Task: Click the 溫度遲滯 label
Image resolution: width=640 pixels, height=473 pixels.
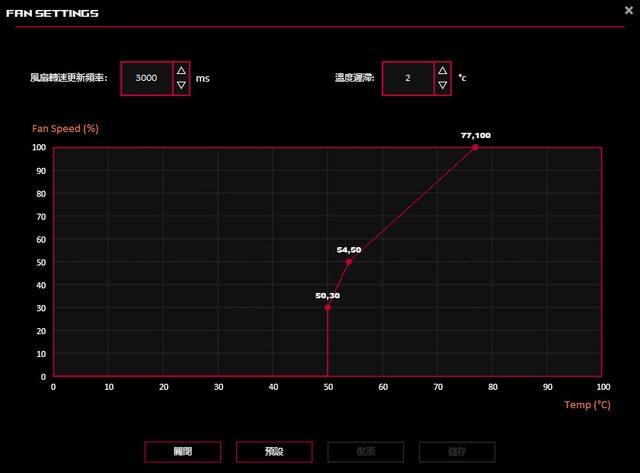Action: click(355, 78)
